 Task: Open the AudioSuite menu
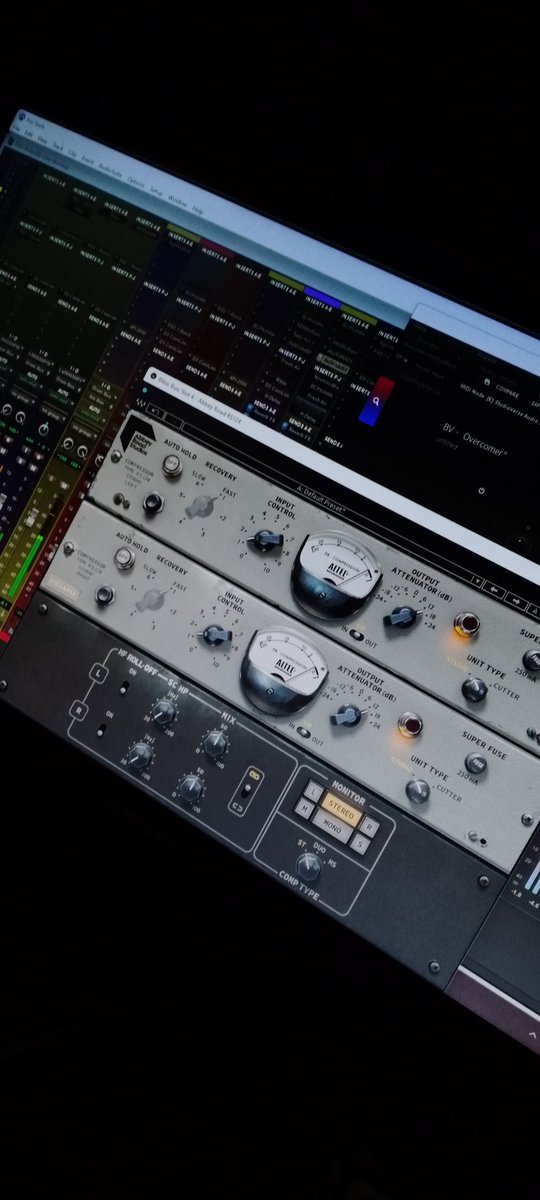(x=110, y=170)
